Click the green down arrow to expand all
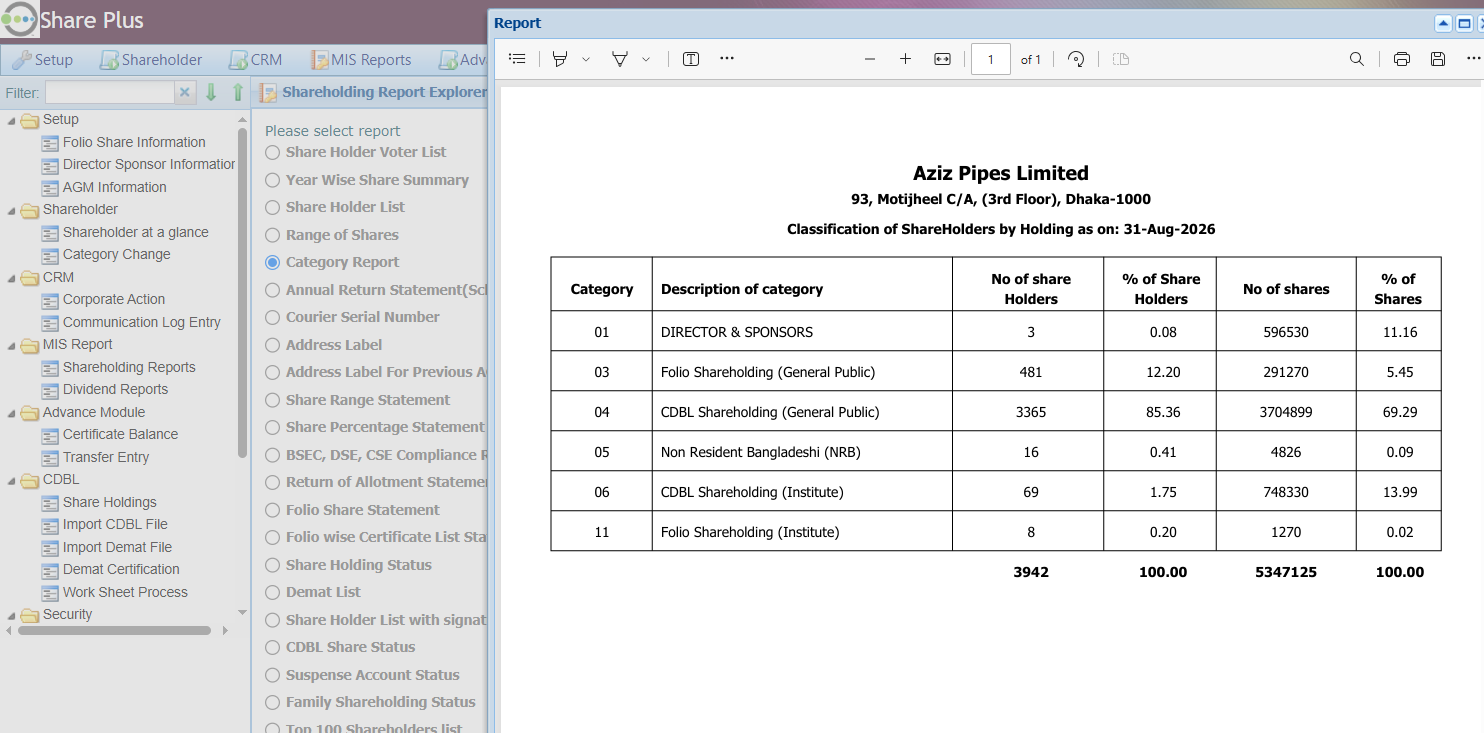Image resolution: width=1484 pixels, height=733 pixels. pos(211,93)
